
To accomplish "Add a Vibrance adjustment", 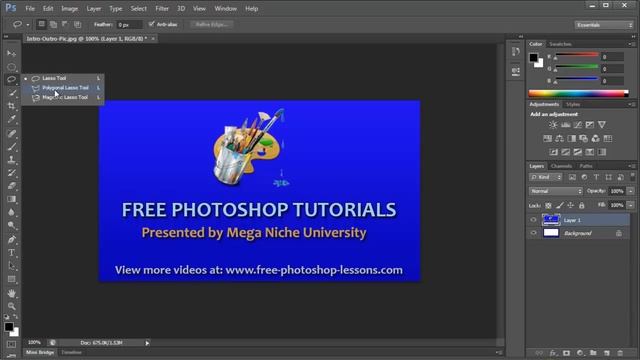I will point(602,125).
